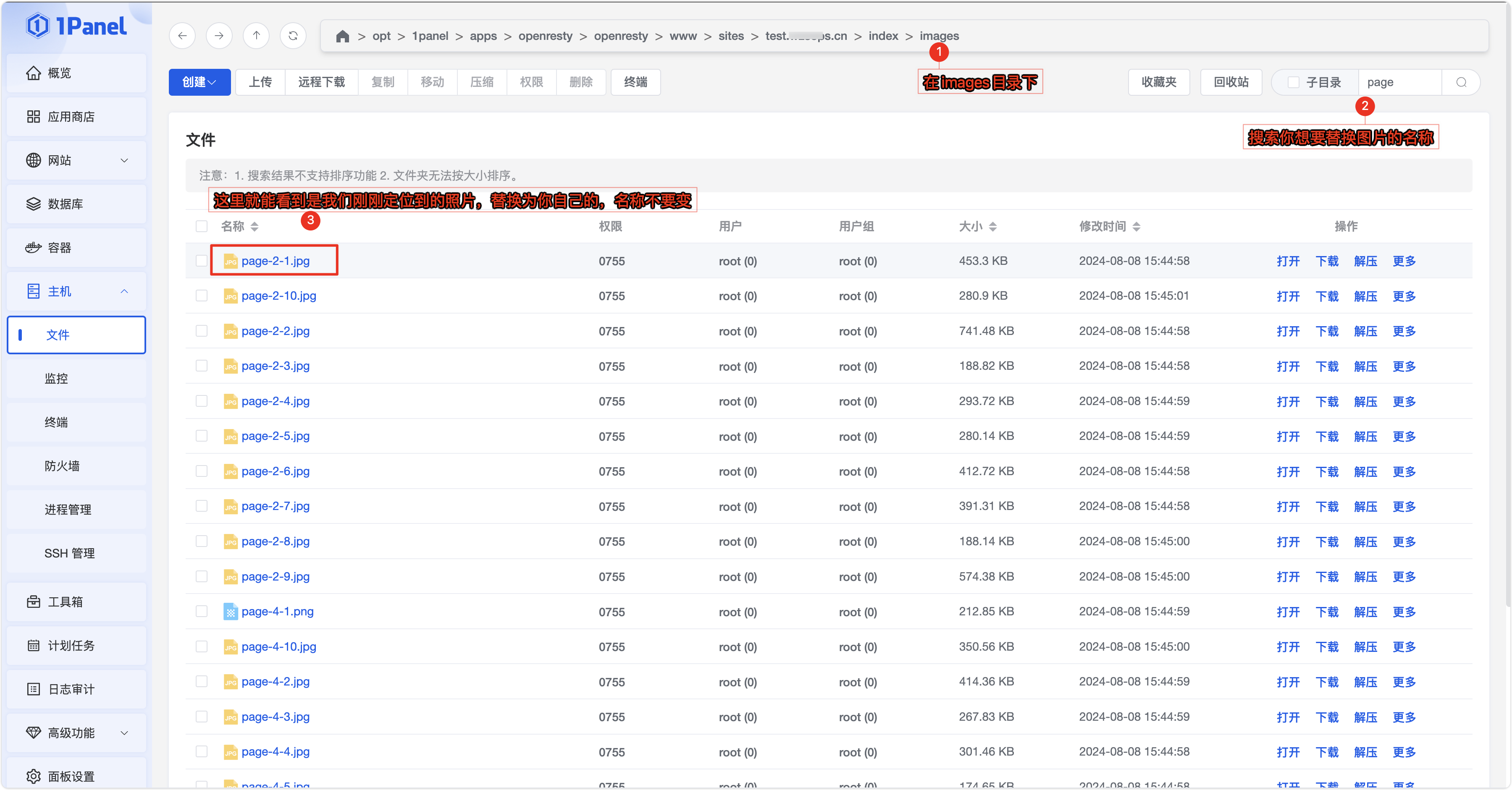
Task: Click the home icon in breadcrumb
Action: pyautogui.click(x=342, y=37)
